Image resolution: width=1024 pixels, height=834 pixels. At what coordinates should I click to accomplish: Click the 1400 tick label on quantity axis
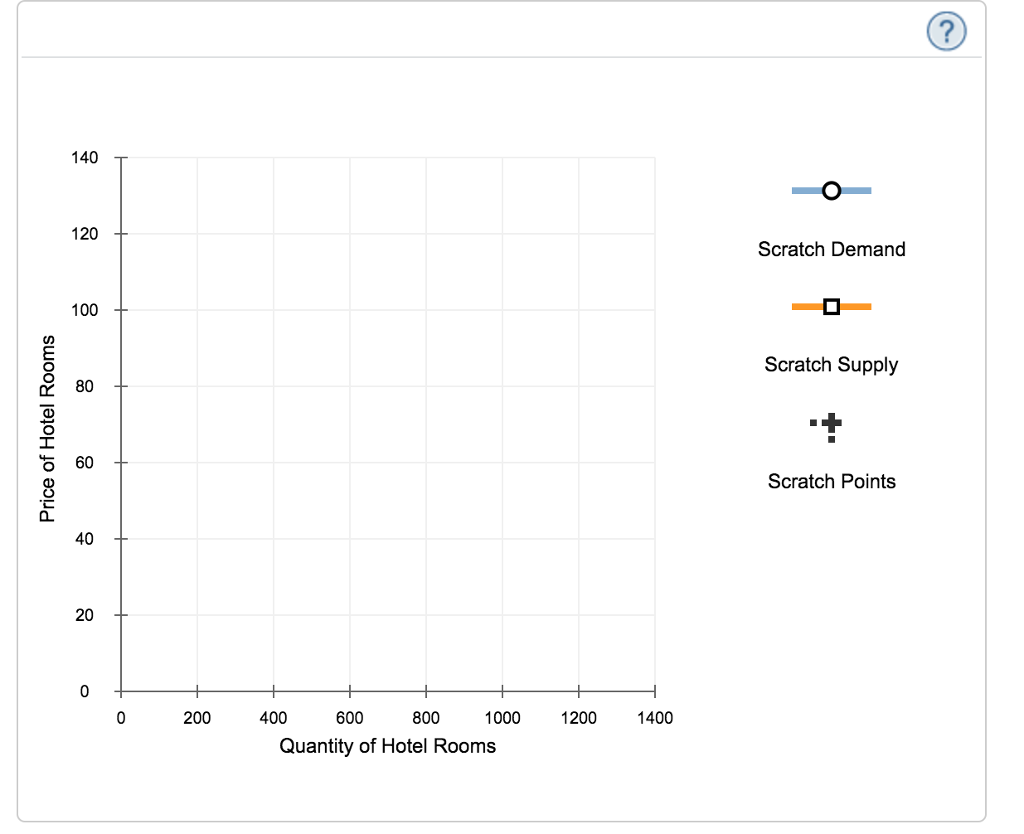655,717
